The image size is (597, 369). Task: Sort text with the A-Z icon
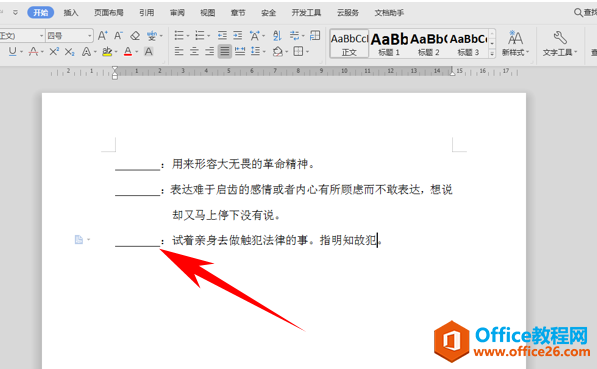[277, 36]
